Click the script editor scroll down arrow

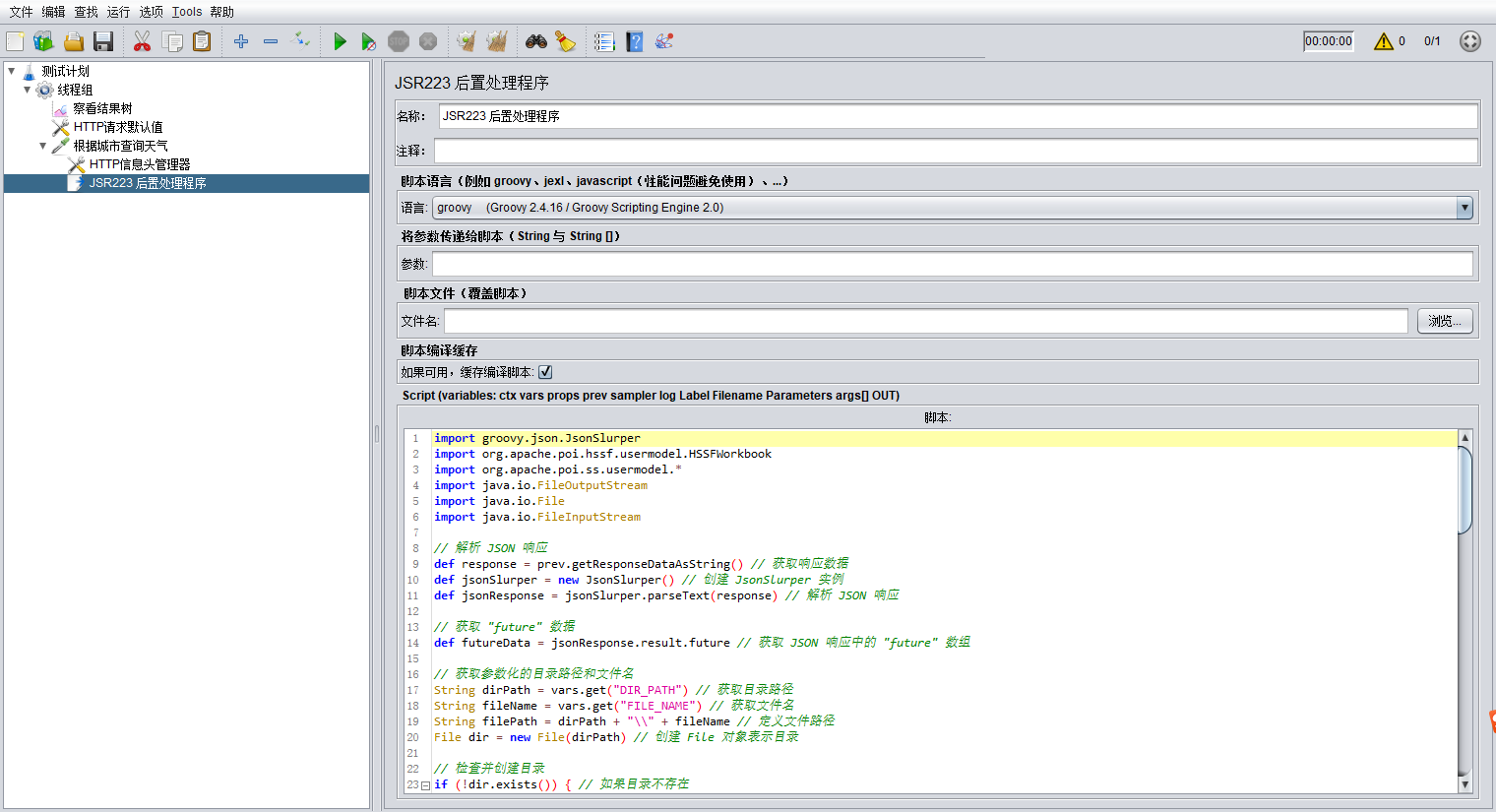(x=1465, y=784)
